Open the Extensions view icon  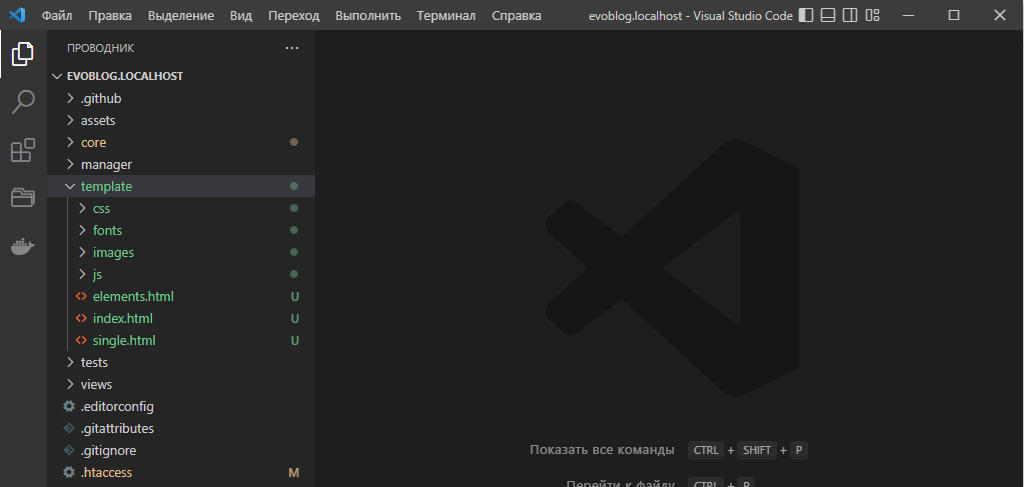pyautogui.click(x=22, y=150)
